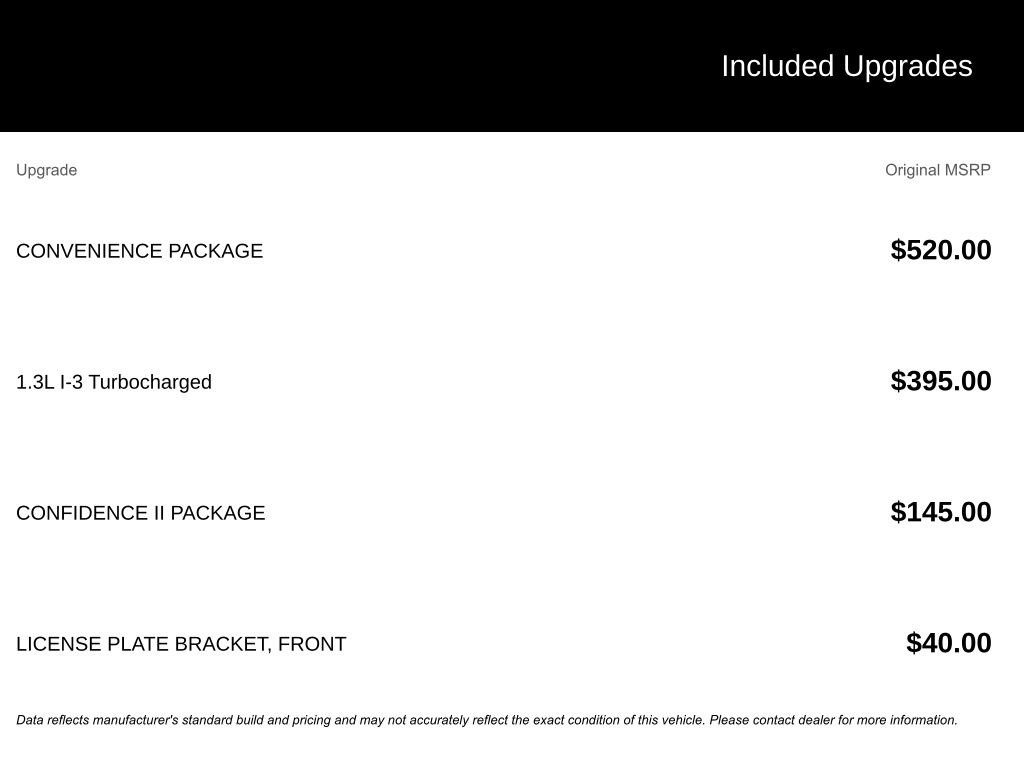Click the Original MSRP column header
This screenshot has width=1024, height=768.
tap(937, 170)
